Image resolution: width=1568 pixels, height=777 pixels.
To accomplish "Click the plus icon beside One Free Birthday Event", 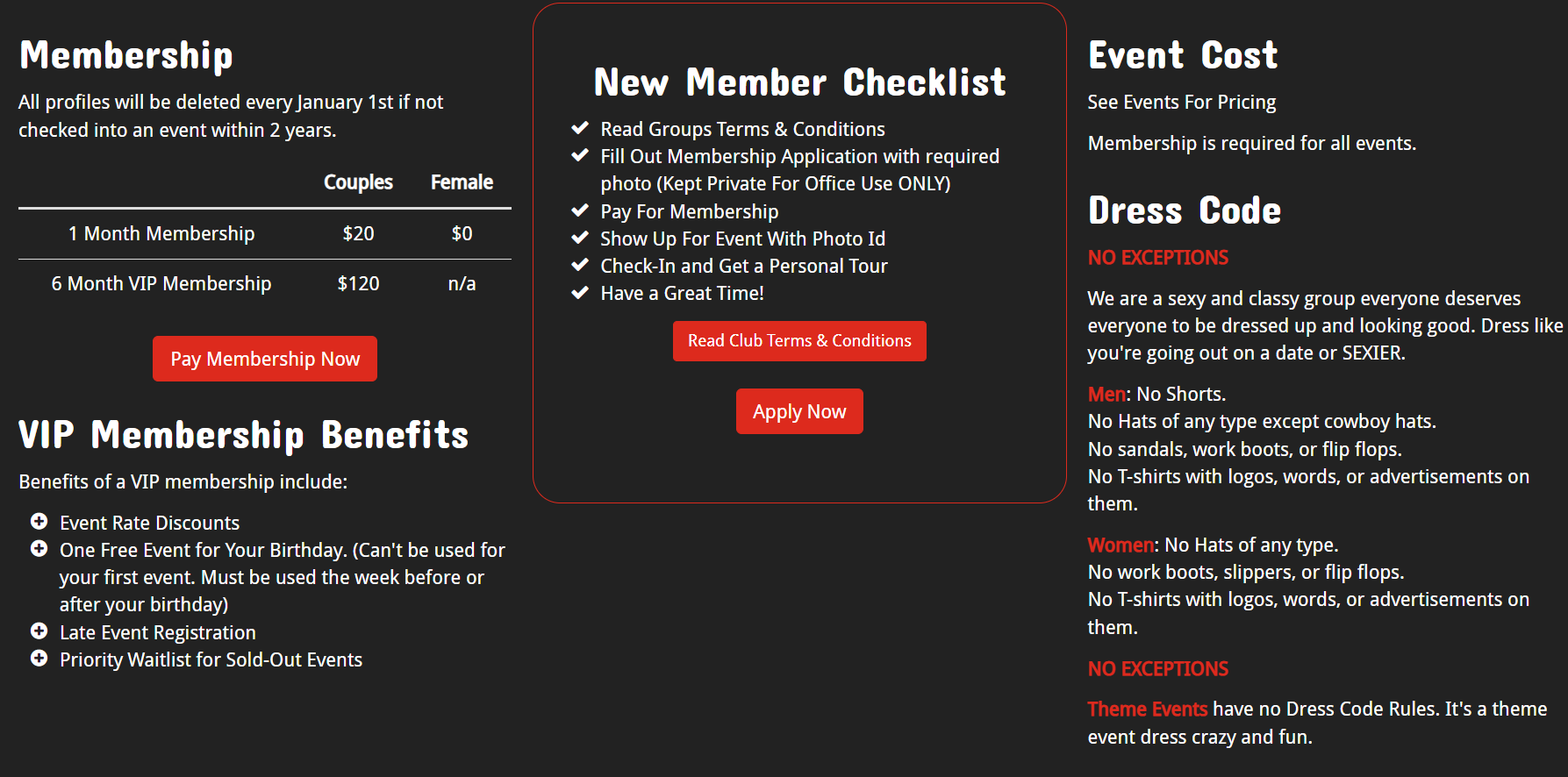I will click(39, 548).
